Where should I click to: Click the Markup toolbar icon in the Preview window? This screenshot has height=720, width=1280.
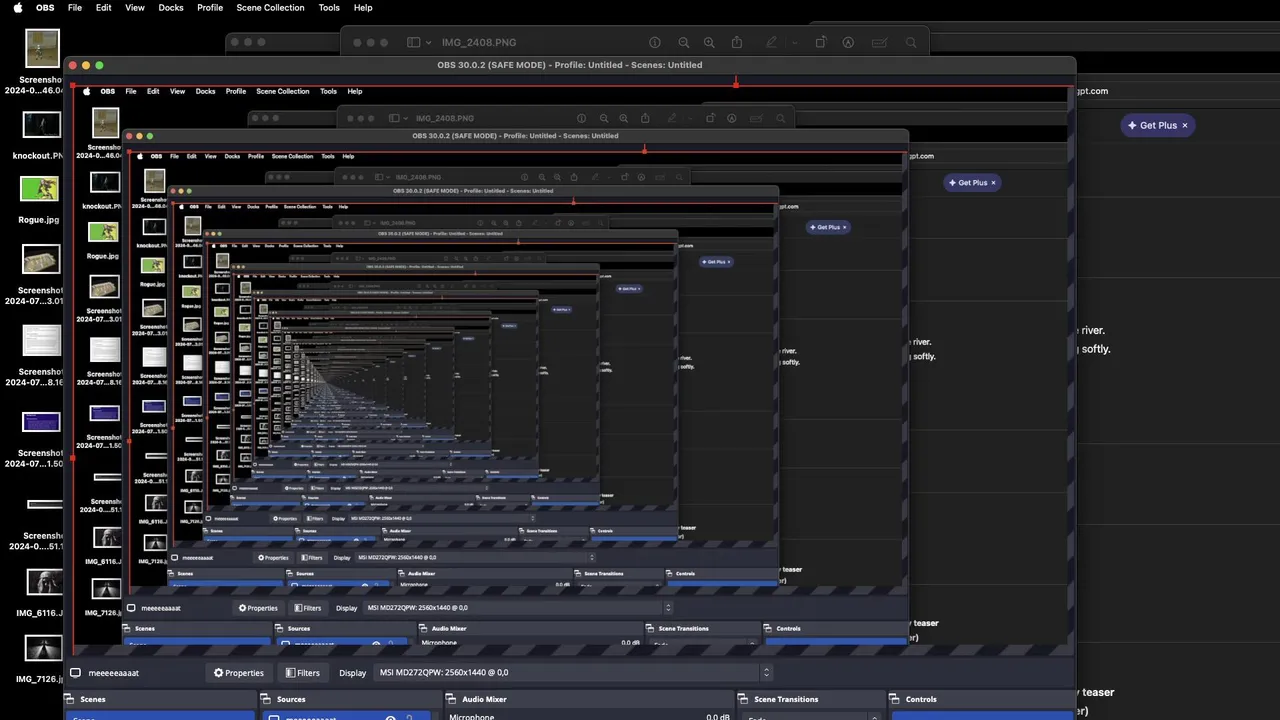[x=848, y=43]
